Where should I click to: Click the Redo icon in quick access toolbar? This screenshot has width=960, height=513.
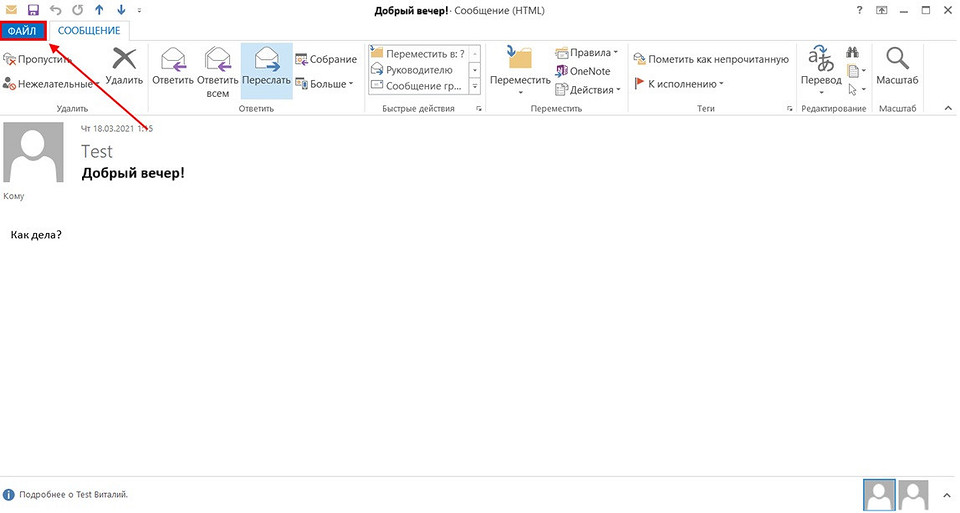[x=77, y=10]
